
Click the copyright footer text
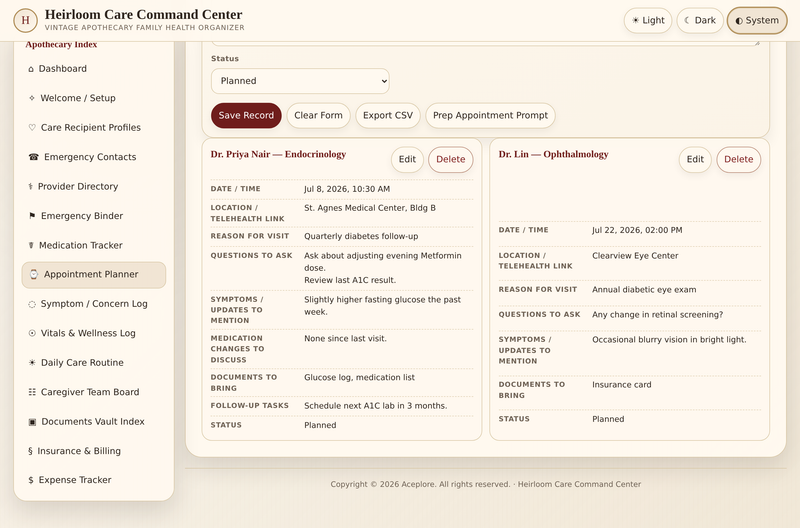[x=485, y=484]
